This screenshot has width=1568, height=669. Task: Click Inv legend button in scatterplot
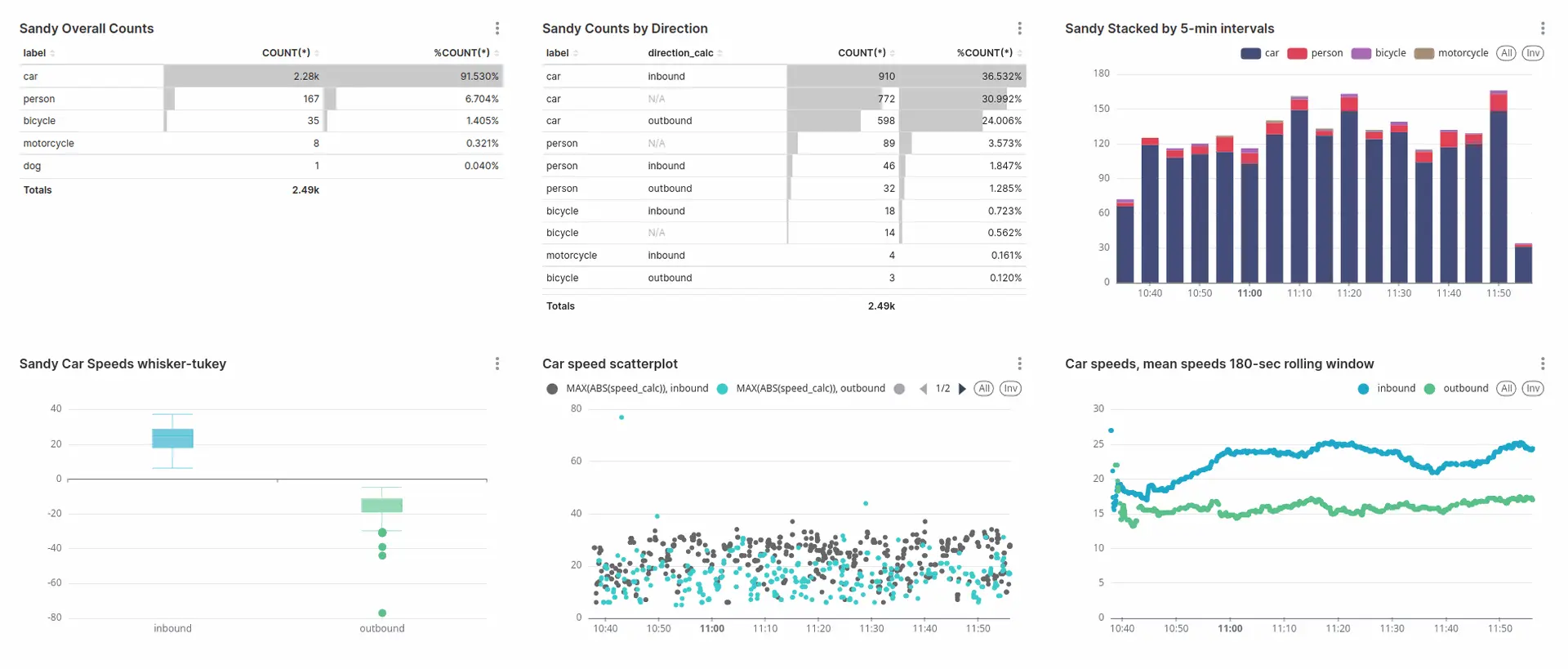pyautogui.click(x=1011, y=389)
